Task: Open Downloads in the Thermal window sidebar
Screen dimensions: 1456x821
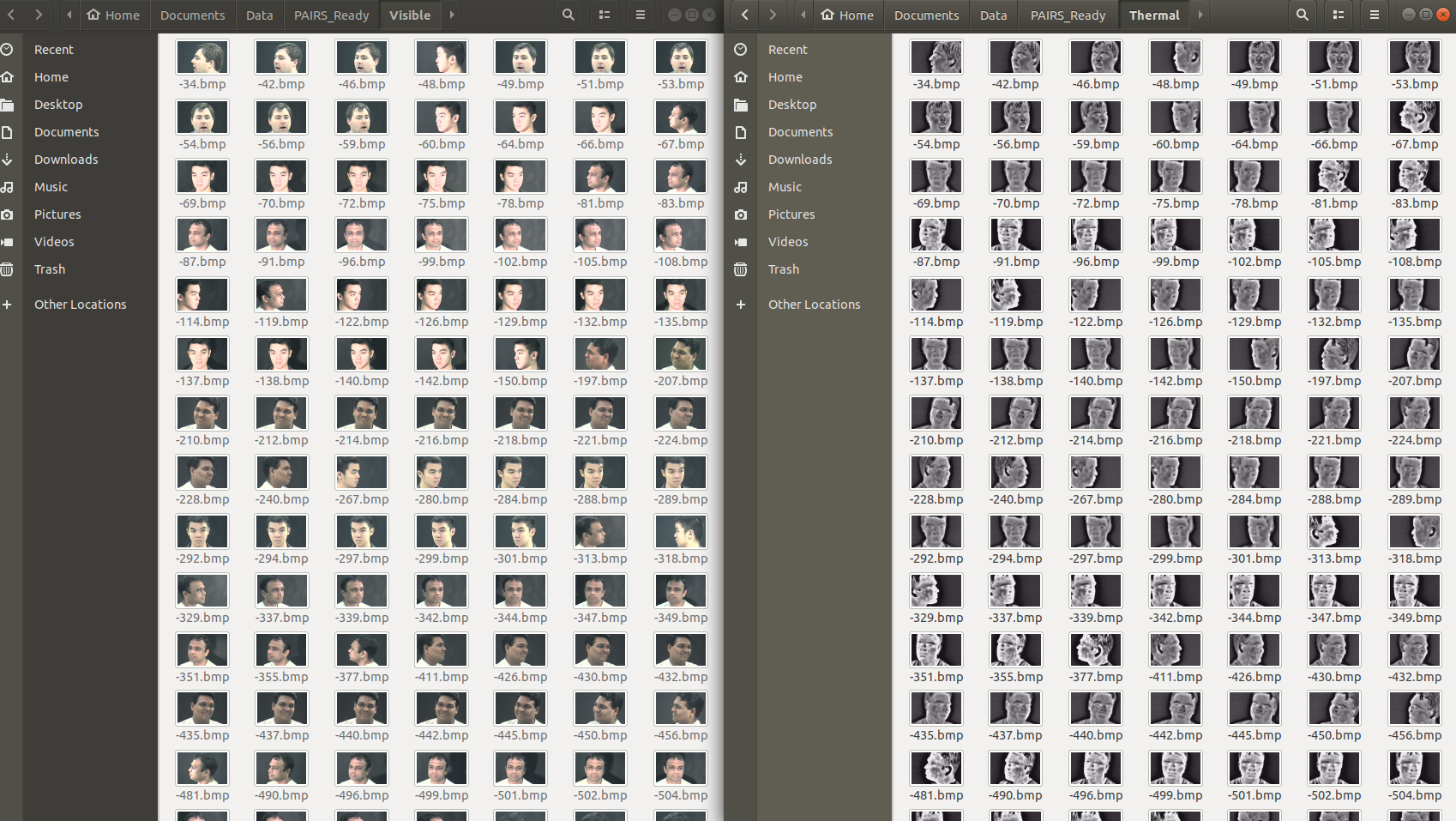Action: pos(799,160)
